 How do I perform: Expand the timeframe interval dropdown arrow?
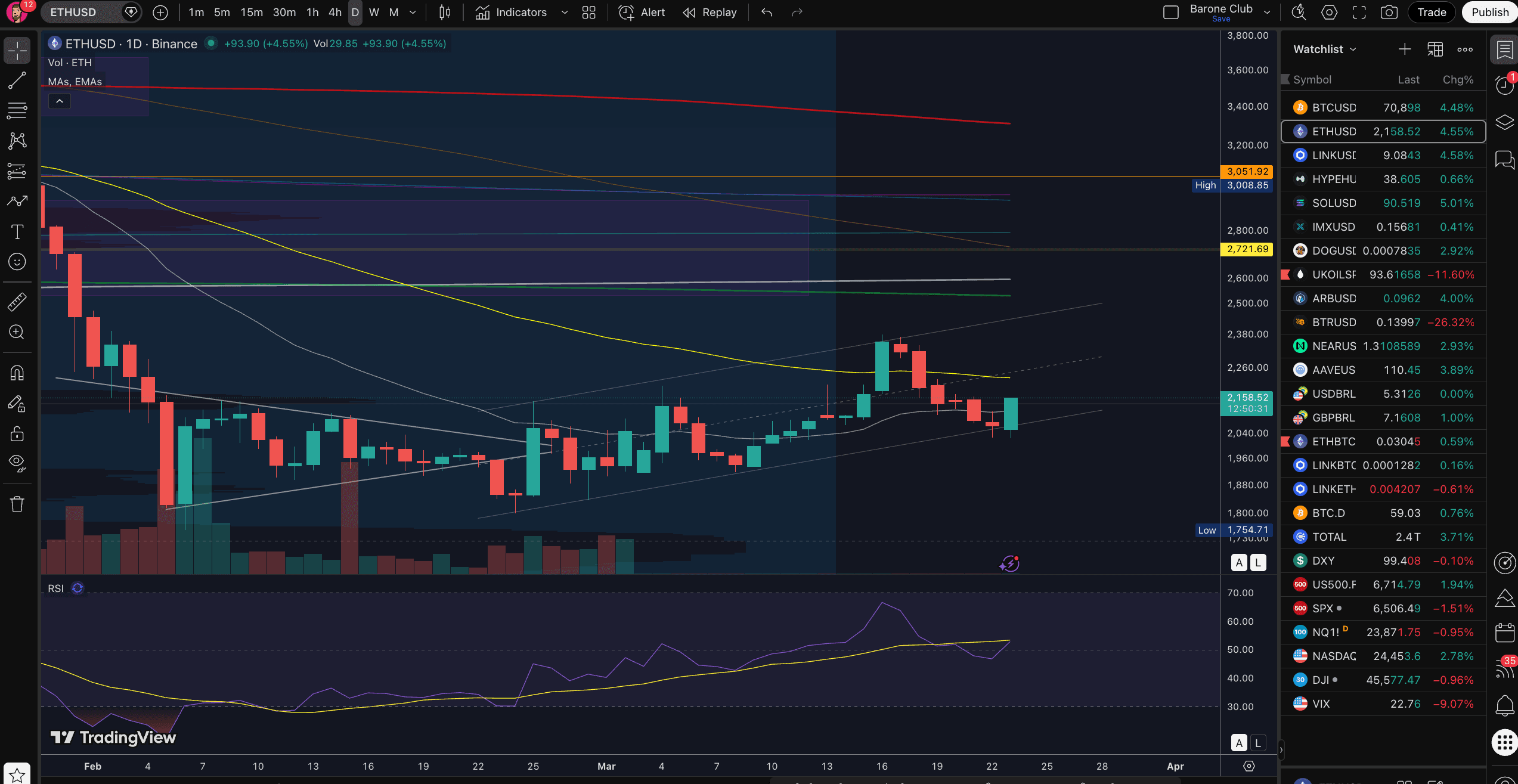click(413, 13)
